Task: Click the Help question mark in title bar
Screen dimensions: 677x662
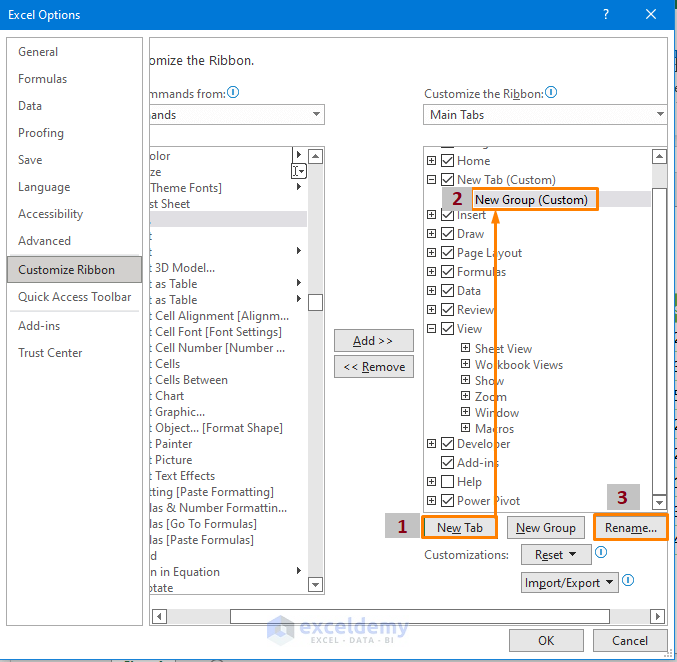Action: tap(605, 15)
